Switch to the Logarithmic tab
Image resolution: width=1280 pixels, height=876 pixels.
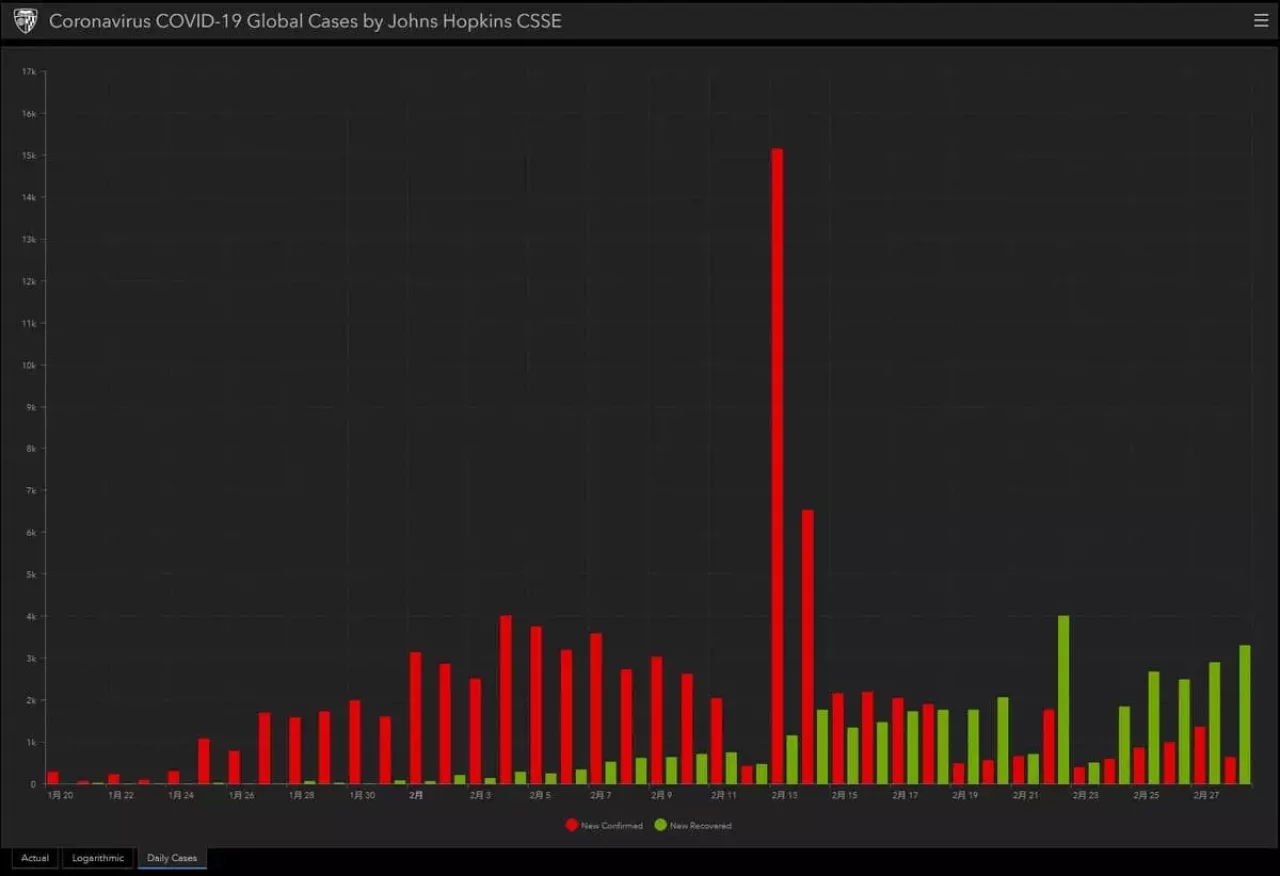(98, 858)
